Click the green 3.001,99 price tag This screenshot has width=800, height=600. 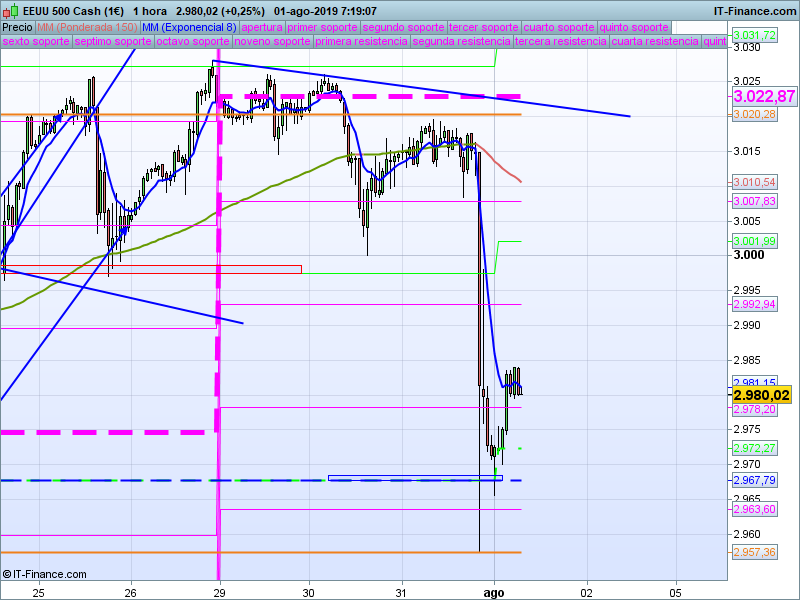[x=755, y=241]
